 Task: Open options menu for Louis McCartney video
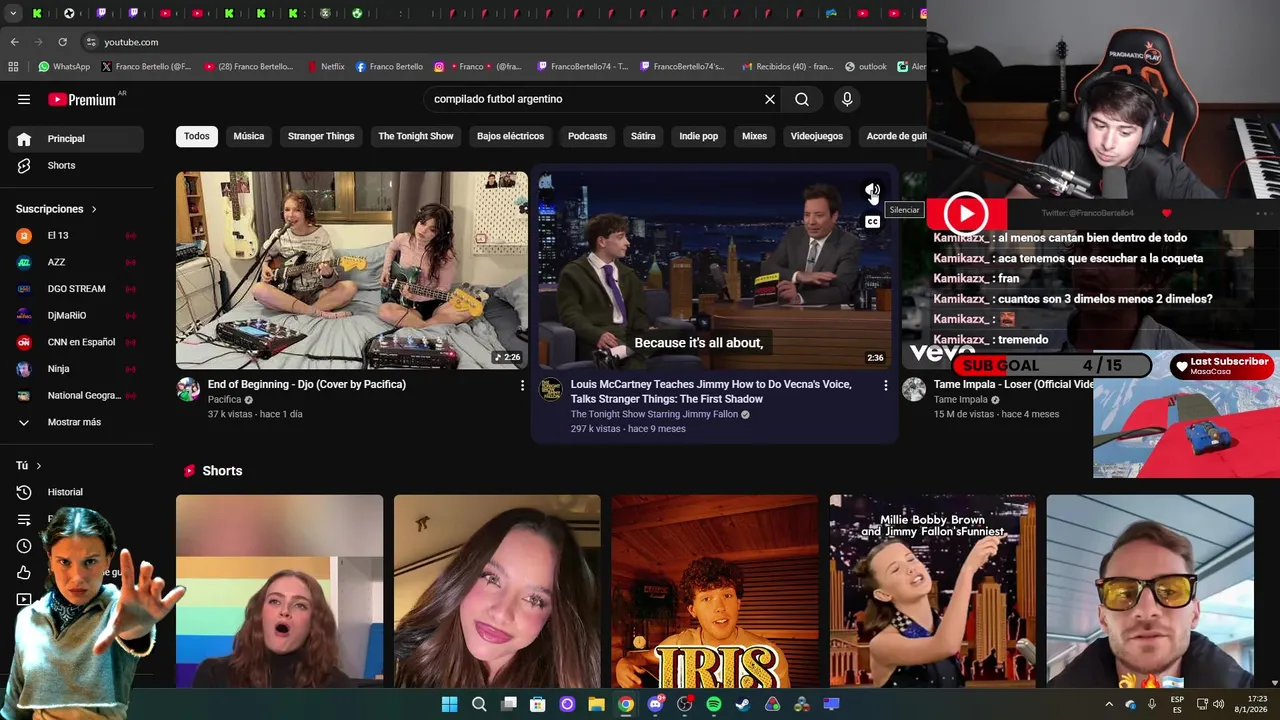(885, 385)
